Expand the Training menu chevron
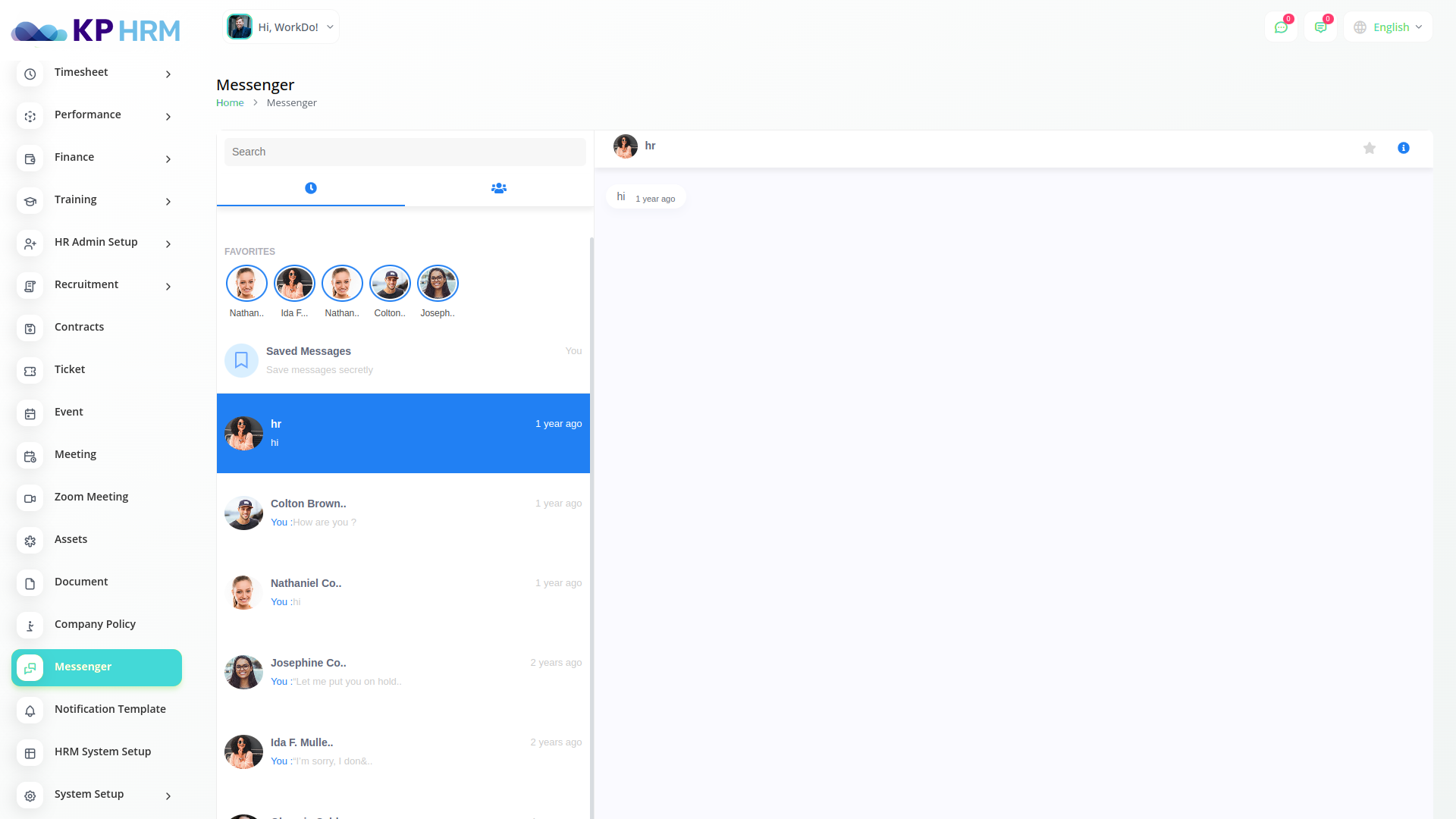 tap(168, 202)
